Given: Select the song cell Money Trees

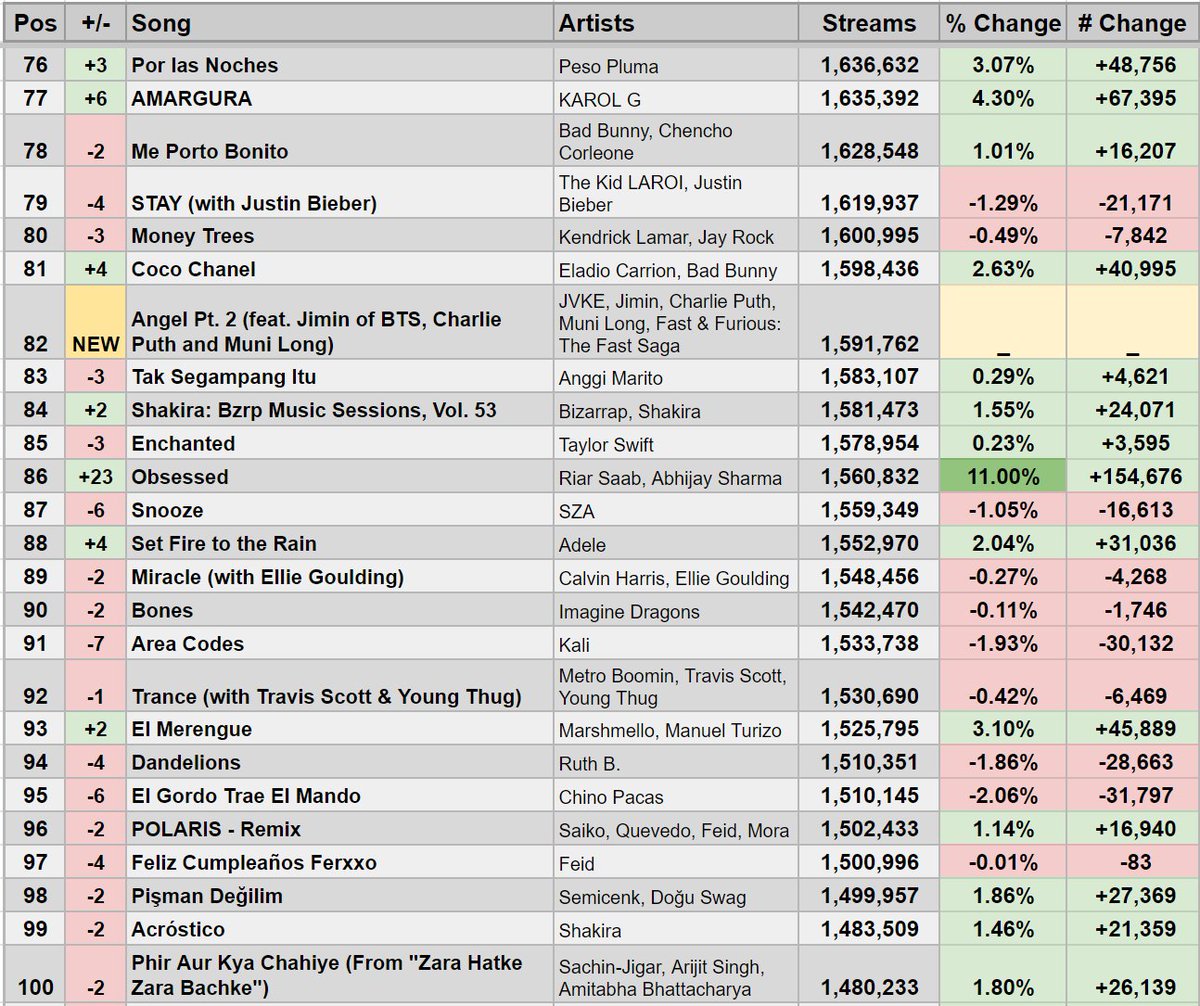Looking at the screenshot, I should point(340,236).
